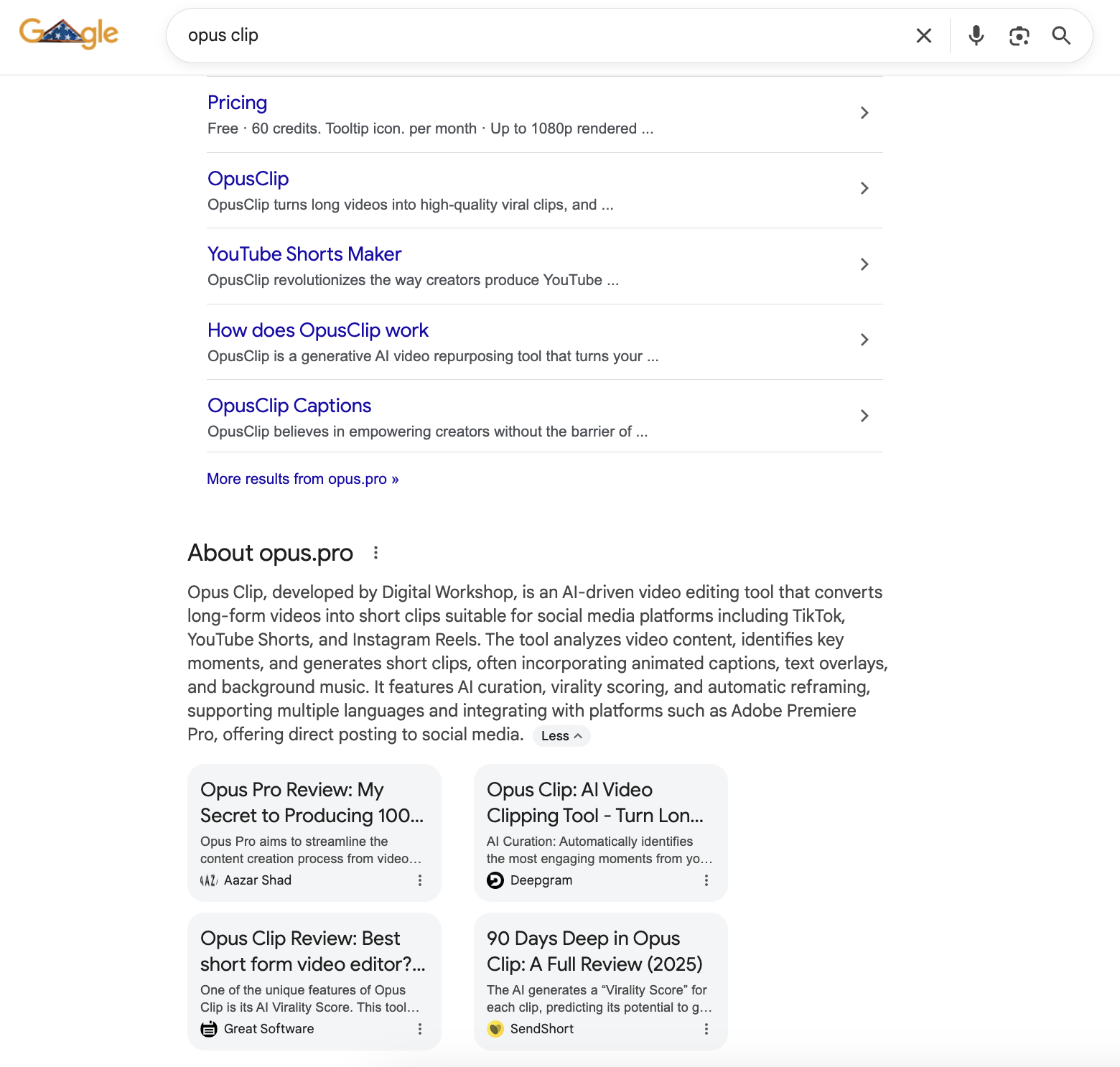Viewport: 1120px width, 1067px height.
Task: Open Google Lens image search
Action: pyautogui.click(x=1019, y=35)
